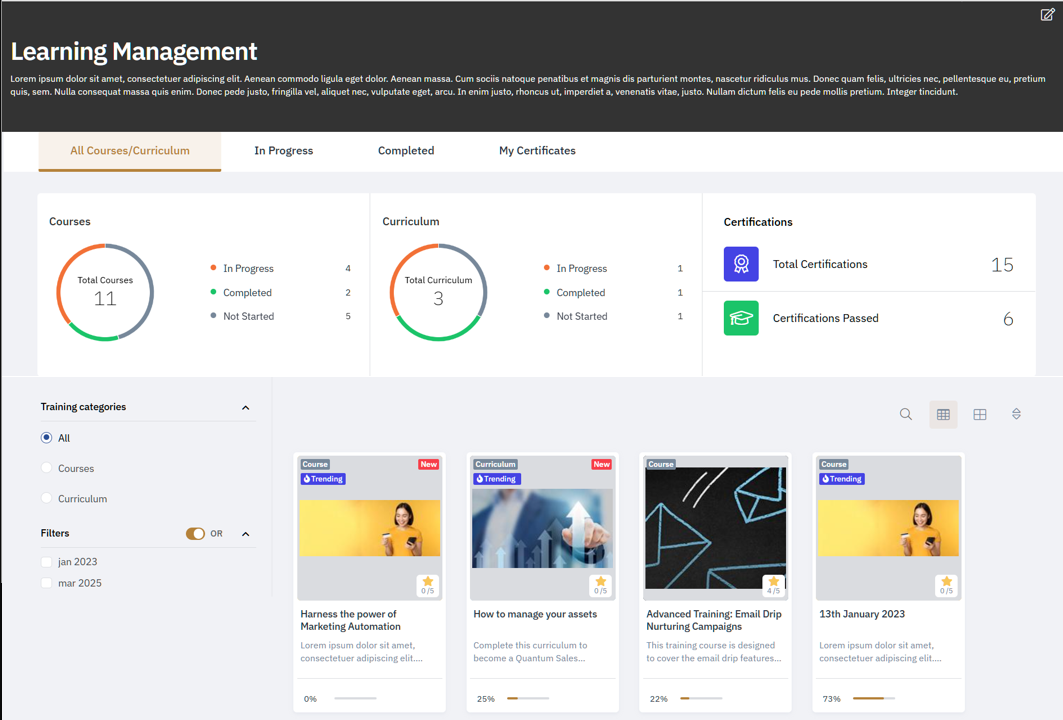Click Trending badge on Harness Marketing Automation card
Viewport: 1063px width, 720px height.
(x=323, y=479)
